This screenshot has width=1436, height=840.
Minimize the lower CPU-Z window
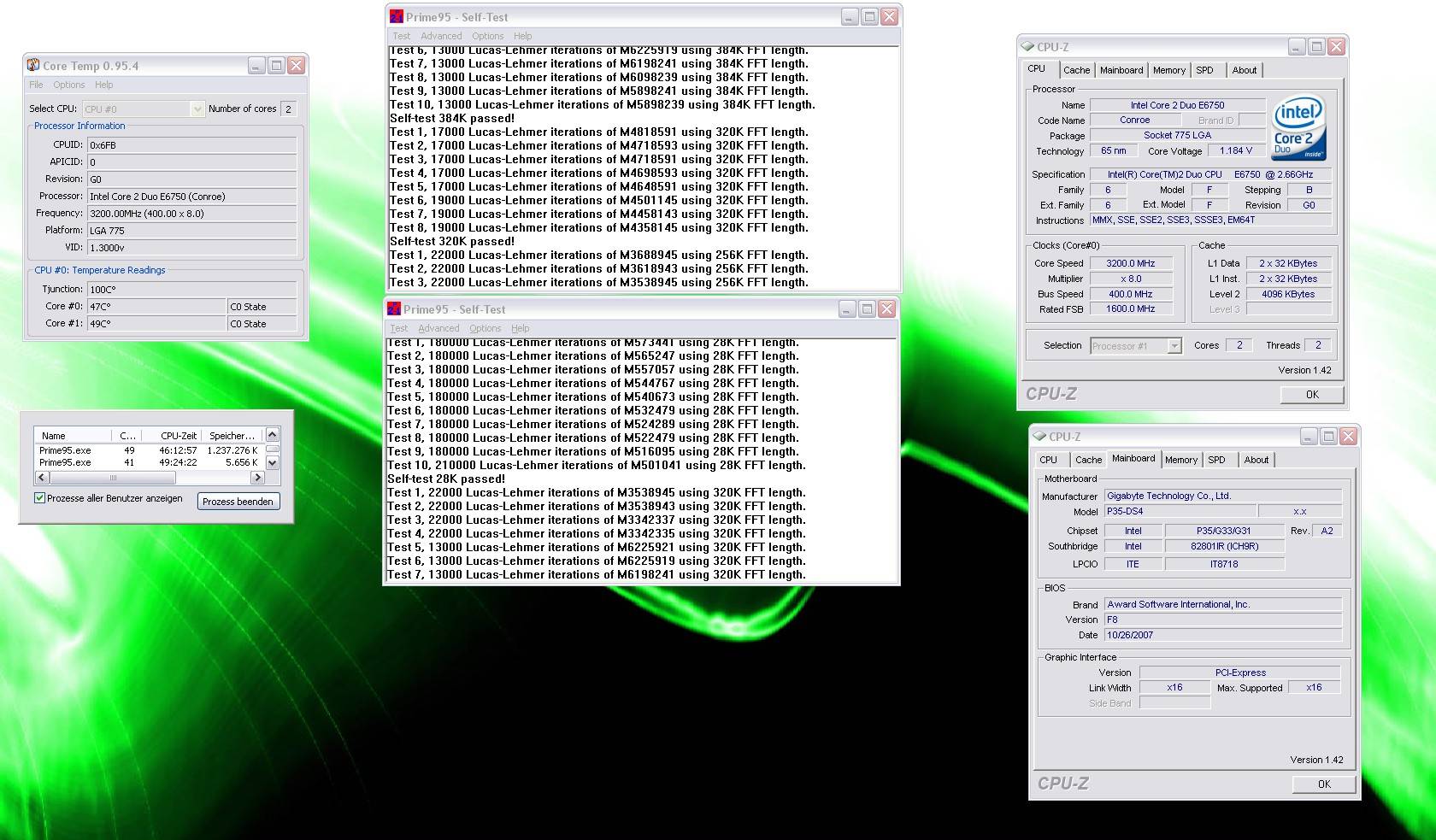(x=1309, y=436)
